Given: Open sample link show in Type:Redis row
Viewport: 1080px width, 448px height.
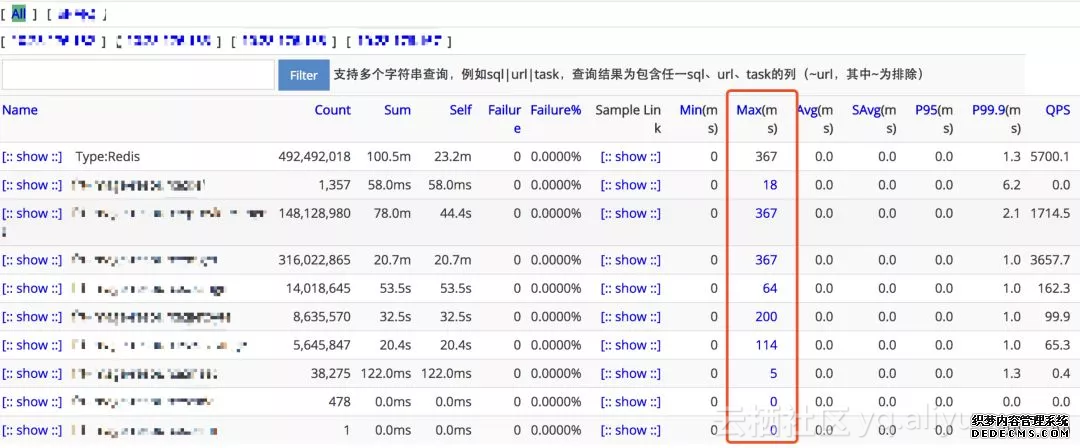Looking at the screenshot, I should pyautogui.click(x=630, y=156).
